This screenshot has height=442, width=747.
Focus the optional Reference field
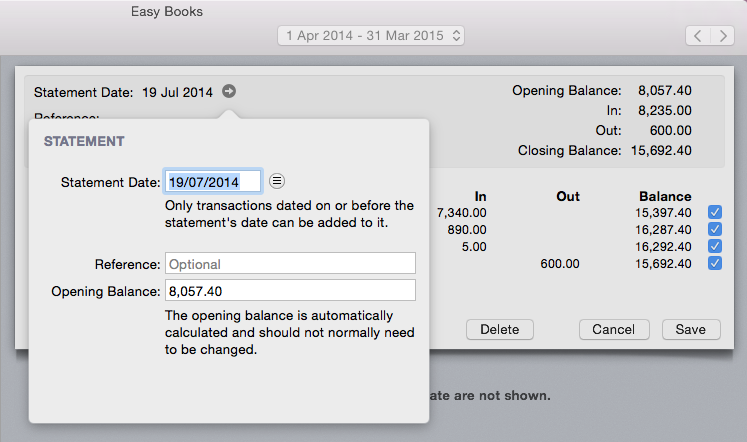coord(290,264)
